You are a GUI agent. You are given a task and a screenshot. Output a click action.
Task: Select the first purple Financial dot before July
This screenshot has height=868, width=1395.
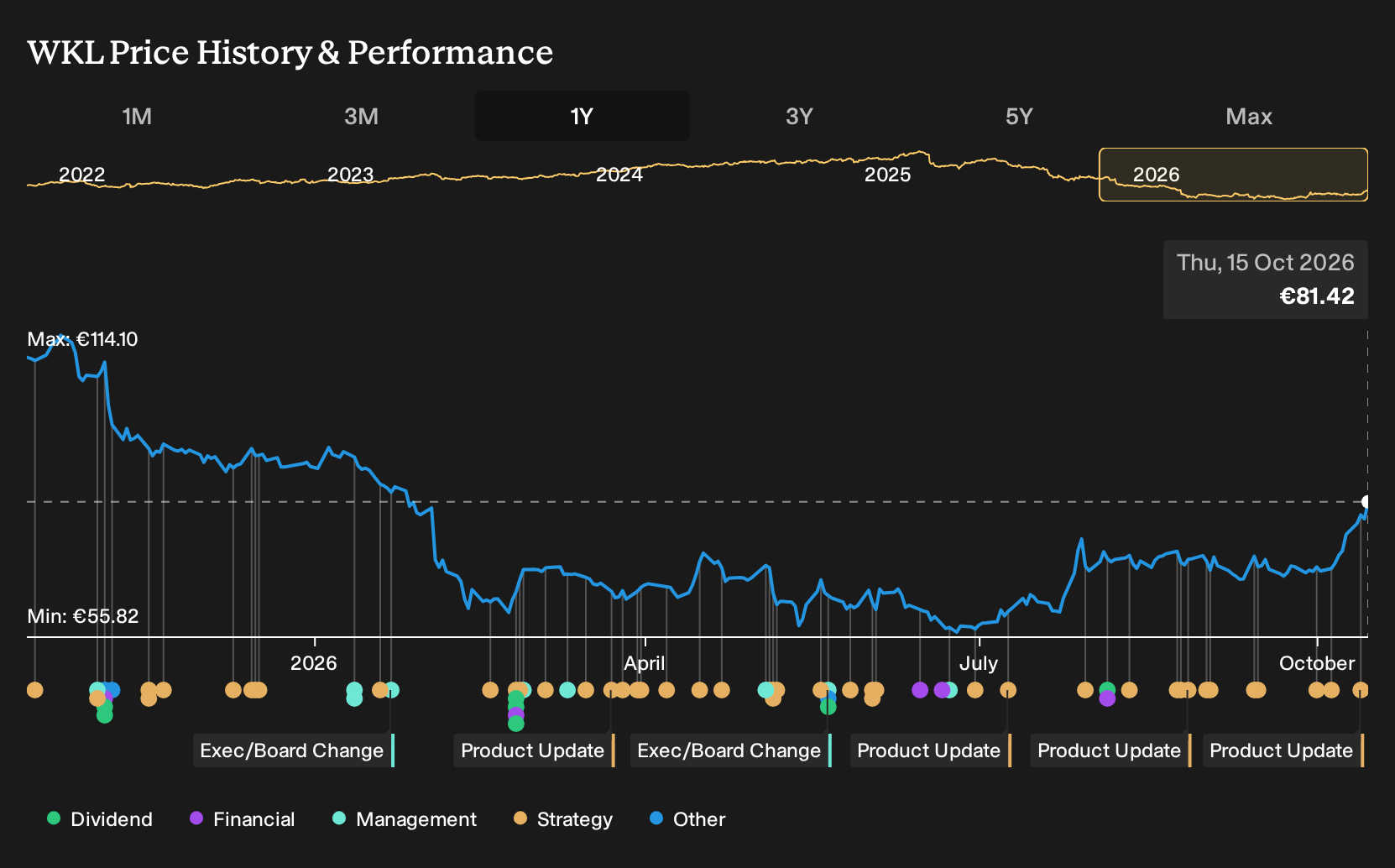(x=920, y=690)
